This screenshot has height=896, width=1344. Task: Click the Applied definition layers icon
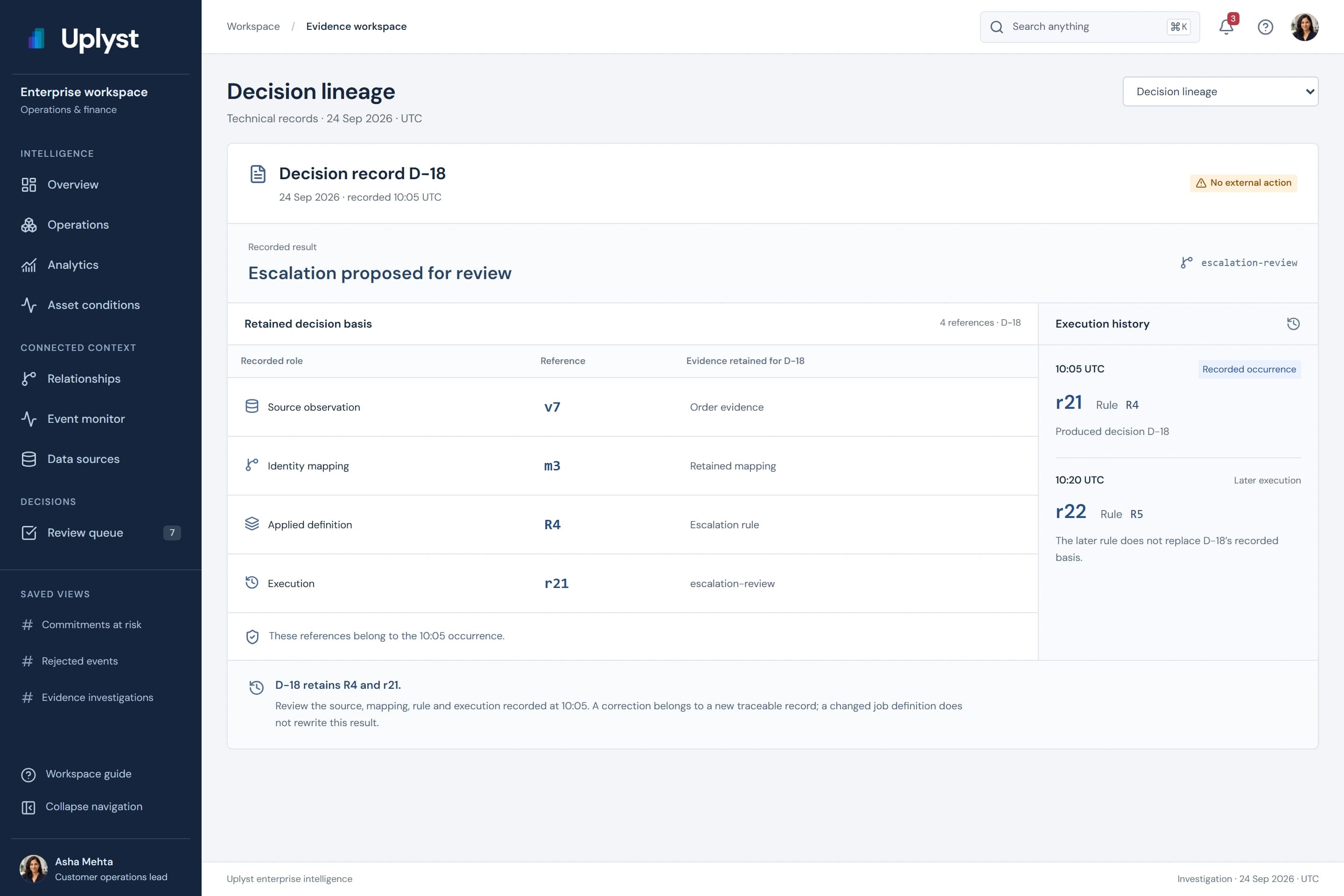pyautogui.click(x=252, y=524)
